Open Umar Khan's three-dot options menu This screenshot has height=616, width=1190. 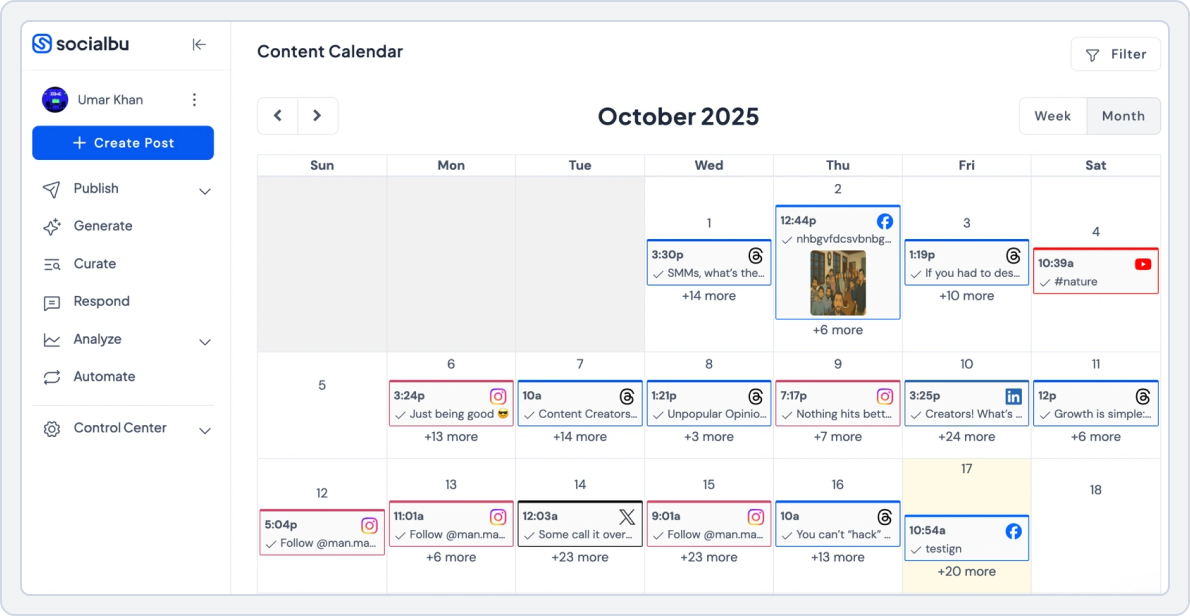click(x=195, y=99)
